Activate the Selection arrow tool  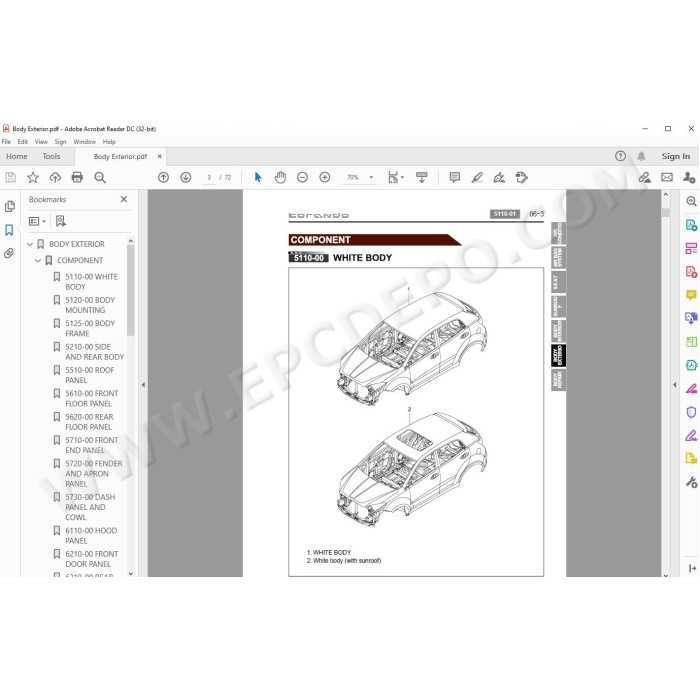click(258, 178)
